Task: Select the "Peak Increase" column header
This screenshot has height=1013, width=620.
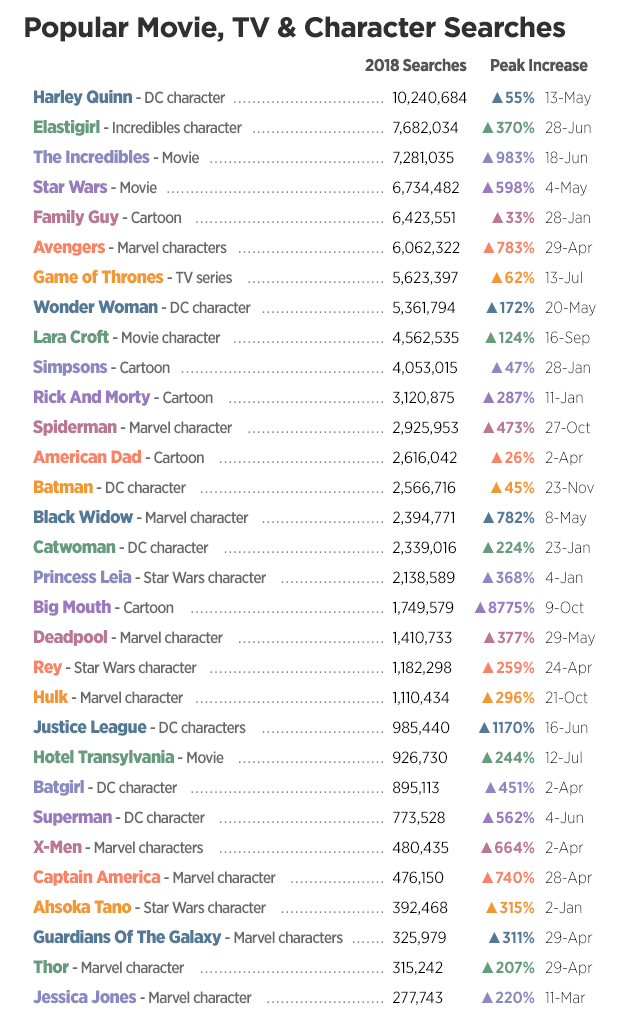Action: point(538,66)
